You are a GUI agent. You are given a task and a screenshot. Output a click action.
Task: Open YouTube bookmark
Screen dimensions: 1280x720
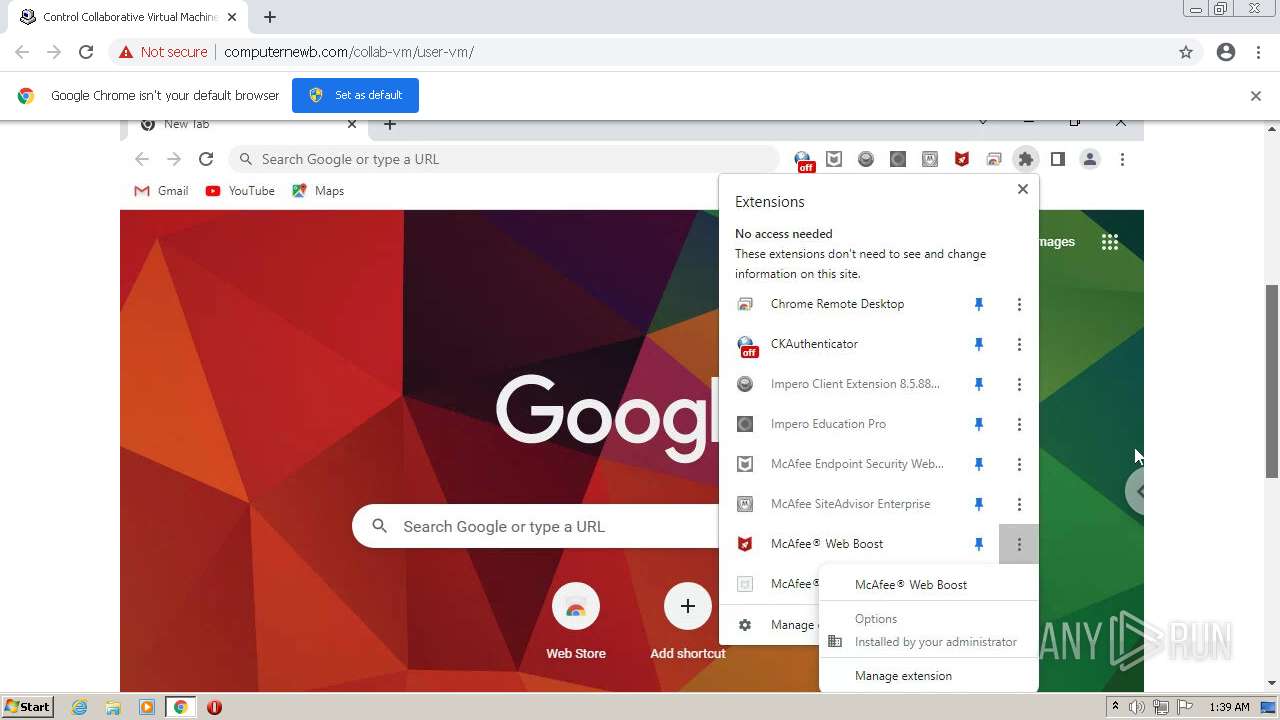point(240,191)
